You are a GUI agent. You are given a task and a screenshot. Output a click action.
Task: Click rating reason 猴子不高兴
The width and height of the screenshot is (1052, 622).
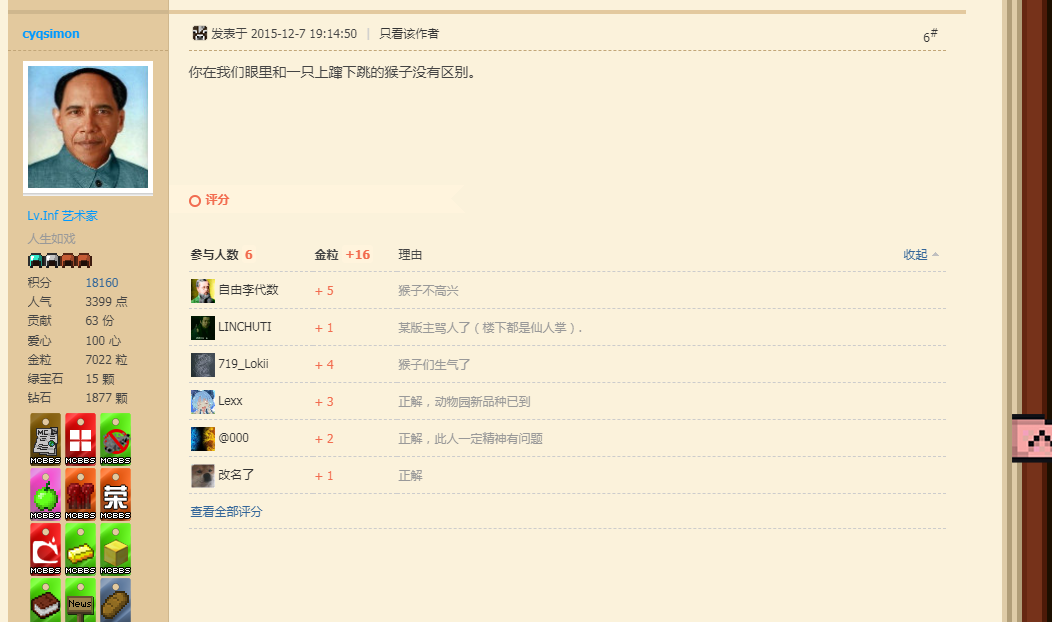pos(428,291)
